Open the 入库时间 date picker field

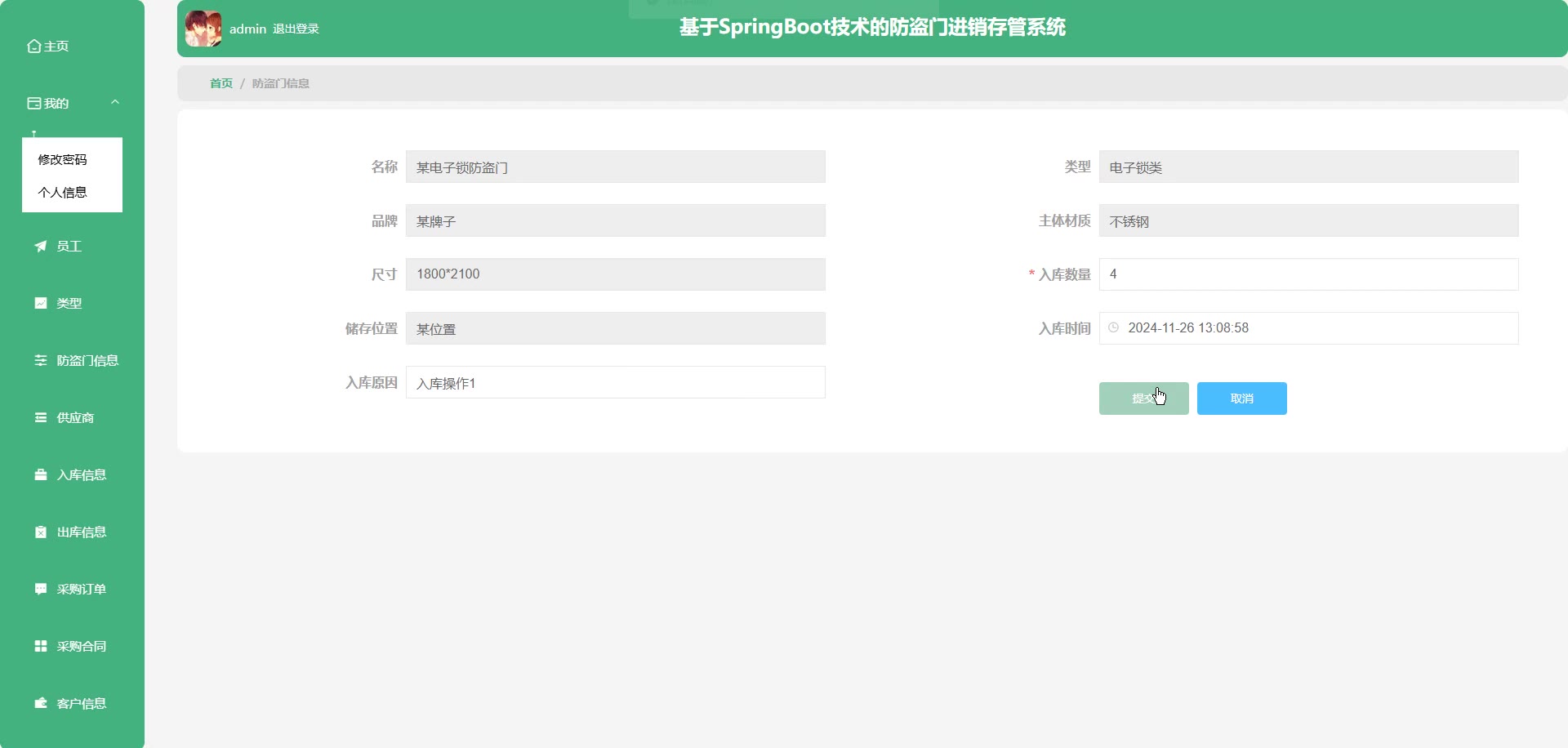point(1309,328)
